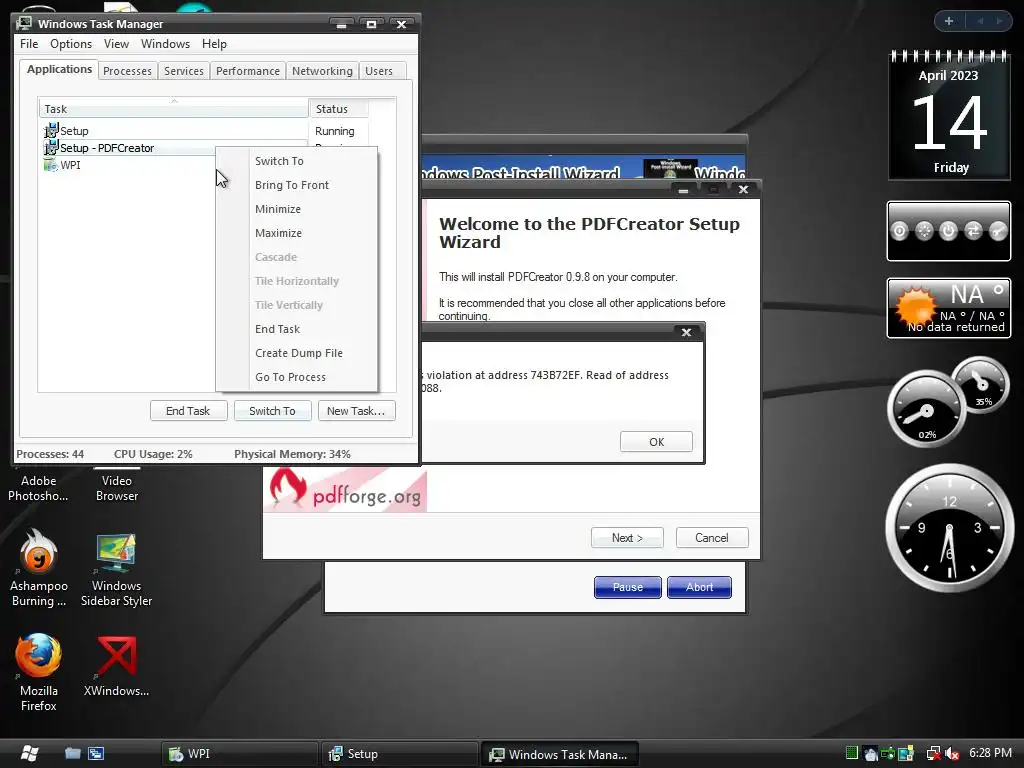Image resolution: width=1024 pixels, height=768 pixels.
Task: Open Mozilla Firefox desktop shortcut
Action: [39, 671]
